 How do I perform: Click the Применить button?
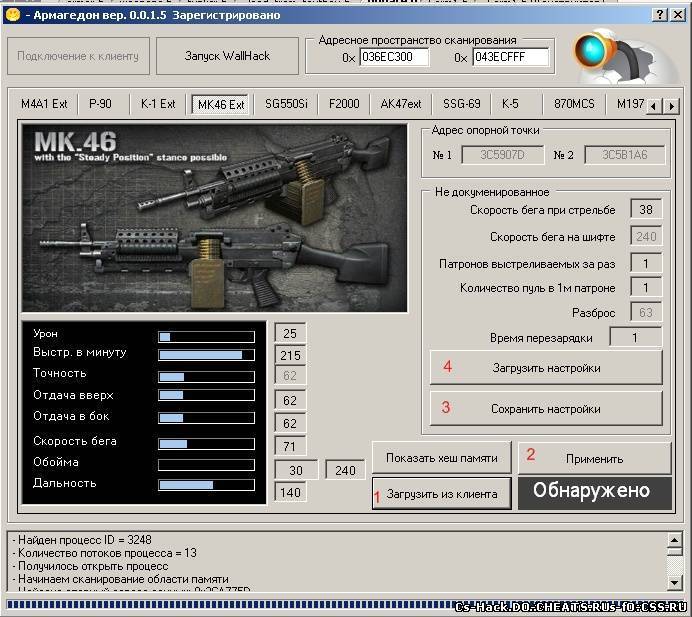point(594,459)
